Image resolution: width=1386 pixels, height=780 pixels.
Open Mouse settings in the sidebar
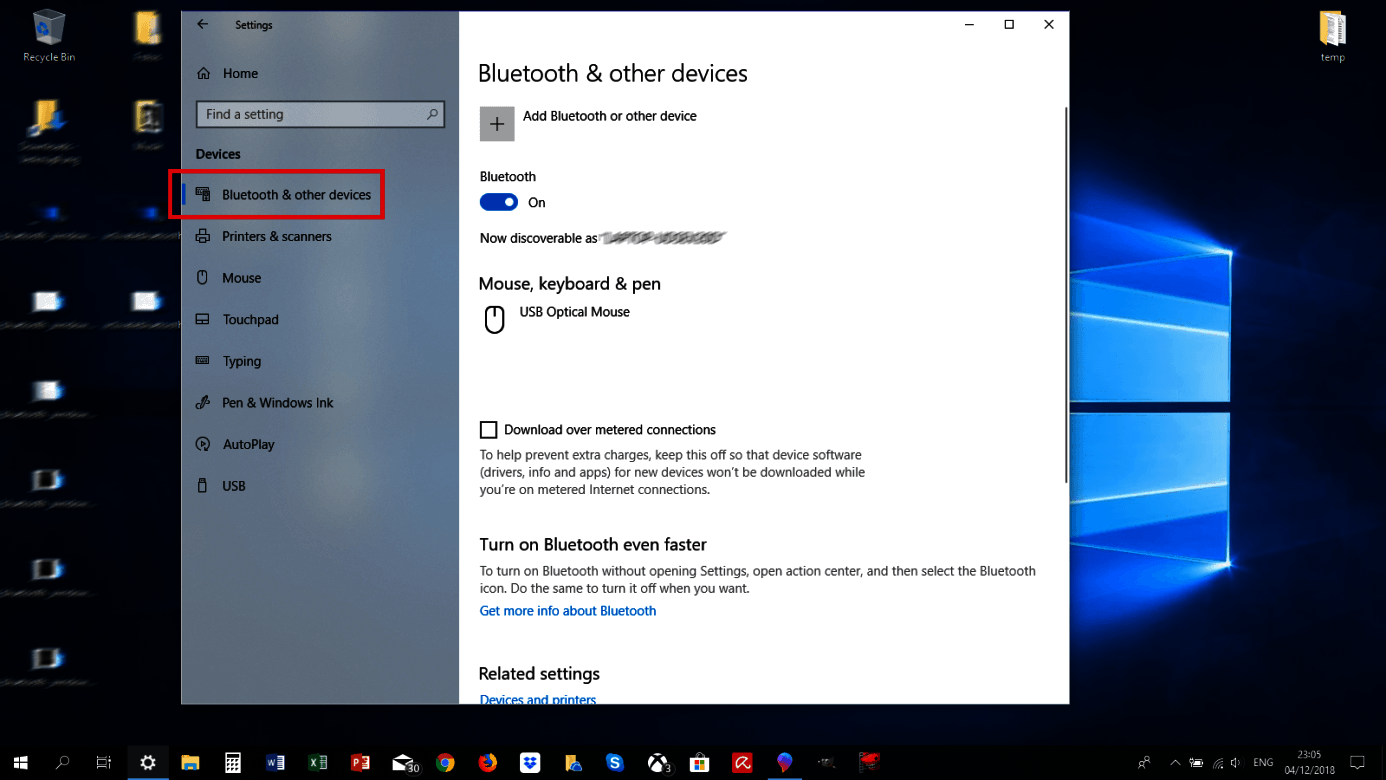click(240, 277)
